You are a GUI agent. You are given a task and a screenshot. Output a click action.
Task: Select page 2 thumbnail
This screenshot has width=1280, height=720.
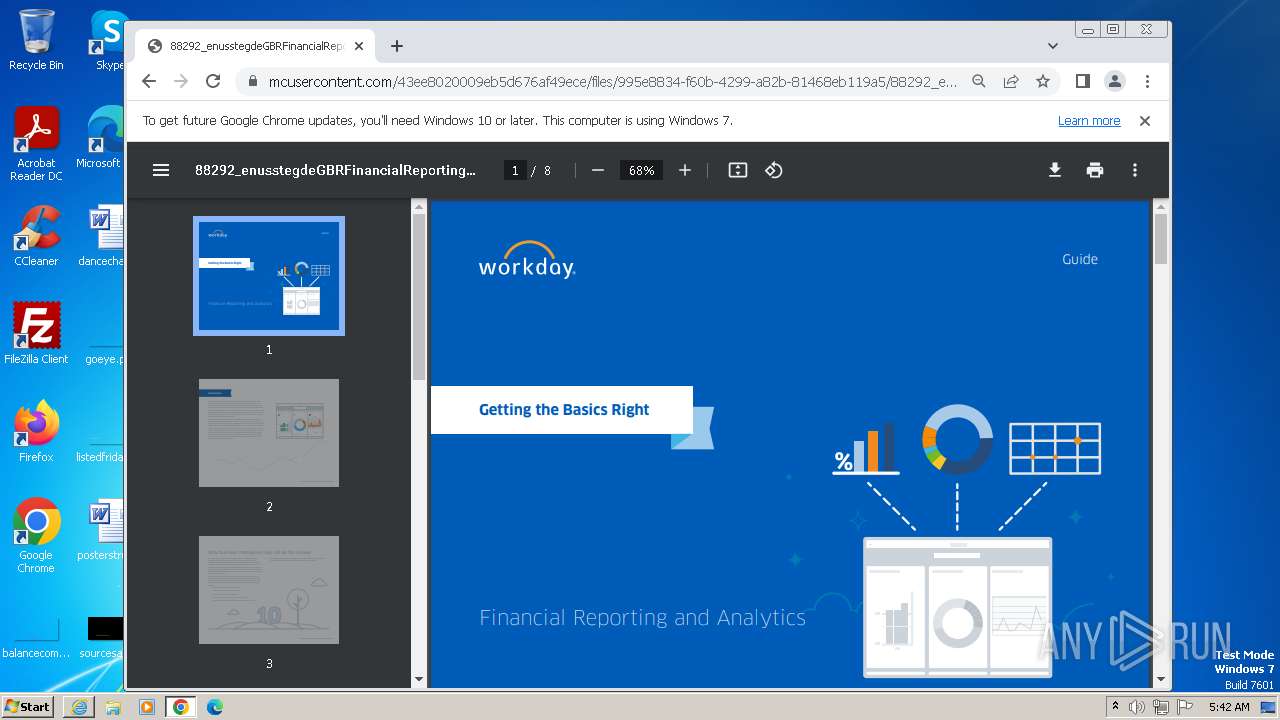[269, 433]
